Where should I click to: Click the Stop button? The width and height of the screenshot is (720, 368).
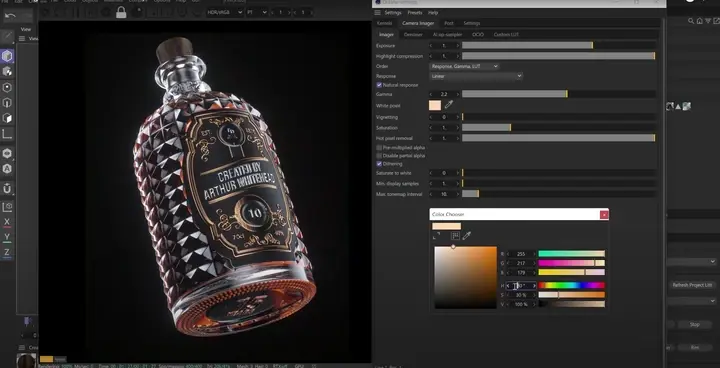click(x=694, y=324)
